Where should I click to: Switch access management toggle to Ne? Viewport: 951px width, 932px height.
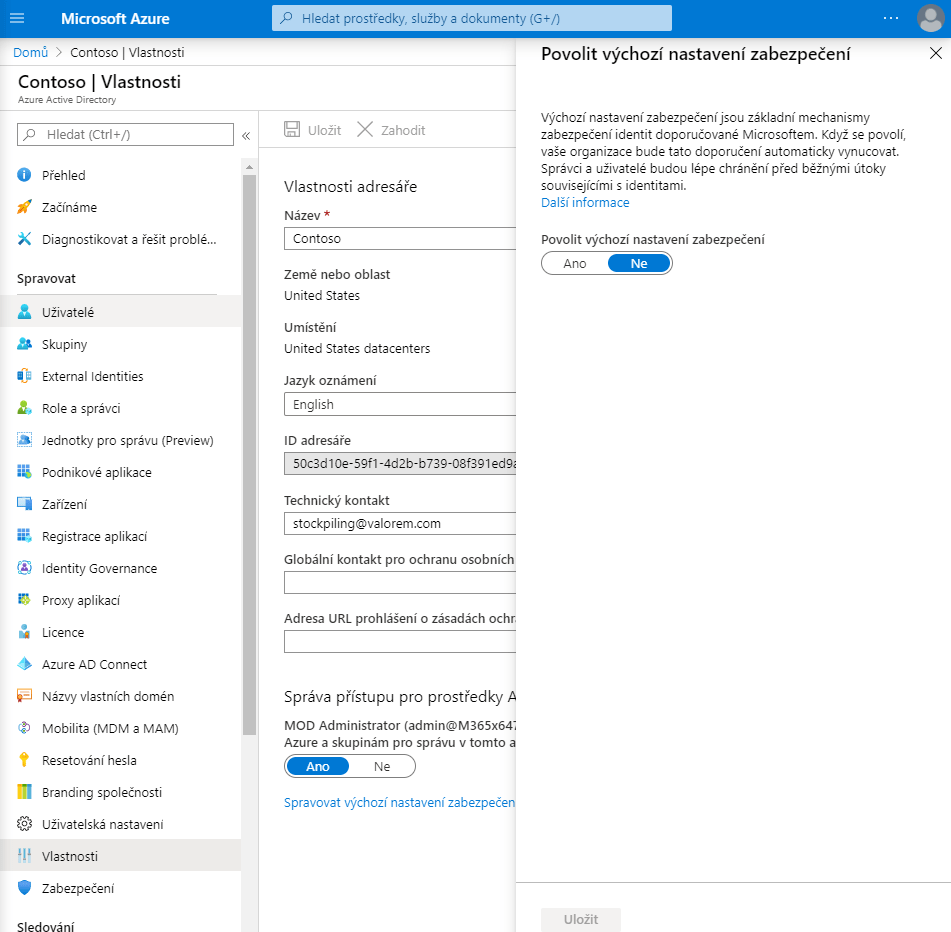pos(382,766)
